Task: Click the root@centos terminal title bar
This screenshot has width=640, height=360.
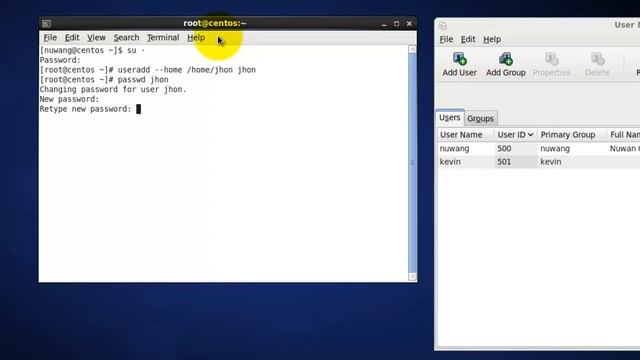Action: tap(215, 23)
